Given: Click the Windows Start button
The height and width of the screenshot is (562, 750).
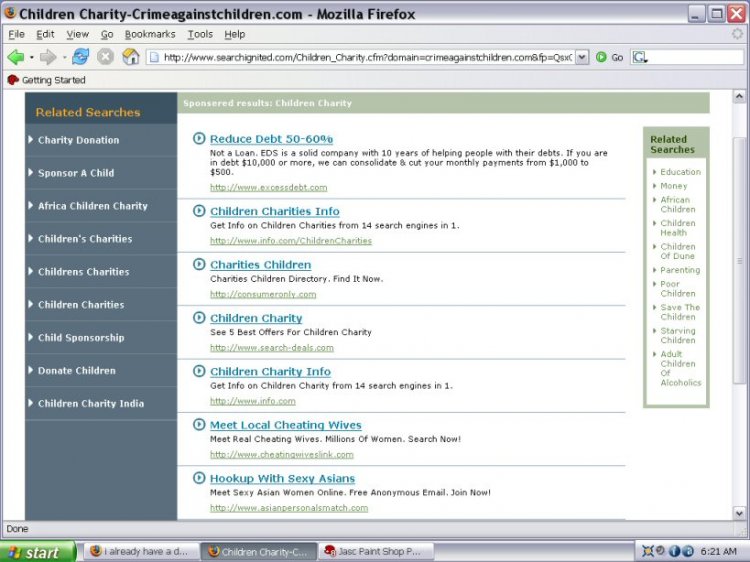Looking at the screenshot, I should tap(38, 552).
